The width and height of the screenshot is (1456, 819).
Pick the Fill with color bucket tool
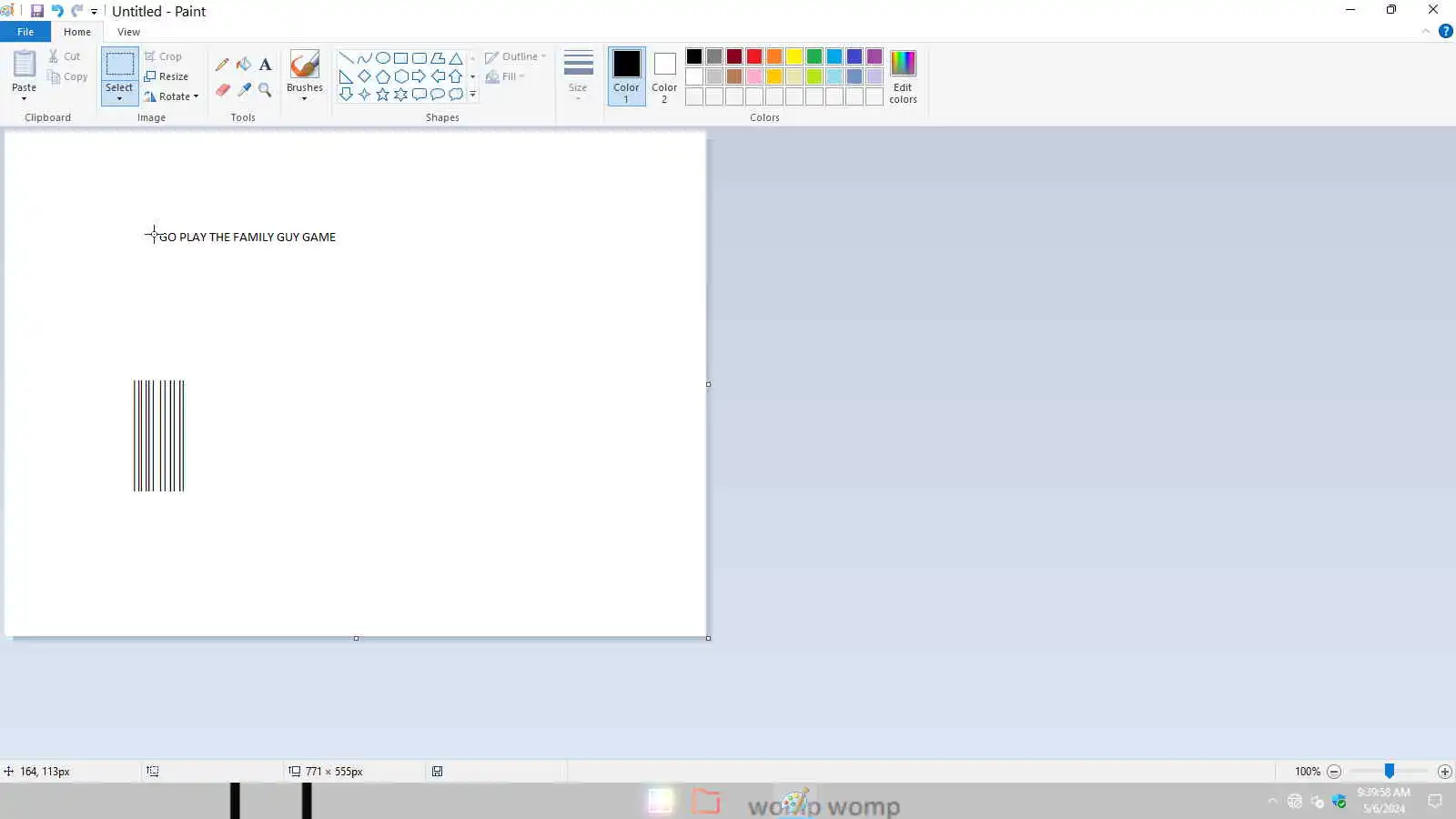[x=244, y=65]
